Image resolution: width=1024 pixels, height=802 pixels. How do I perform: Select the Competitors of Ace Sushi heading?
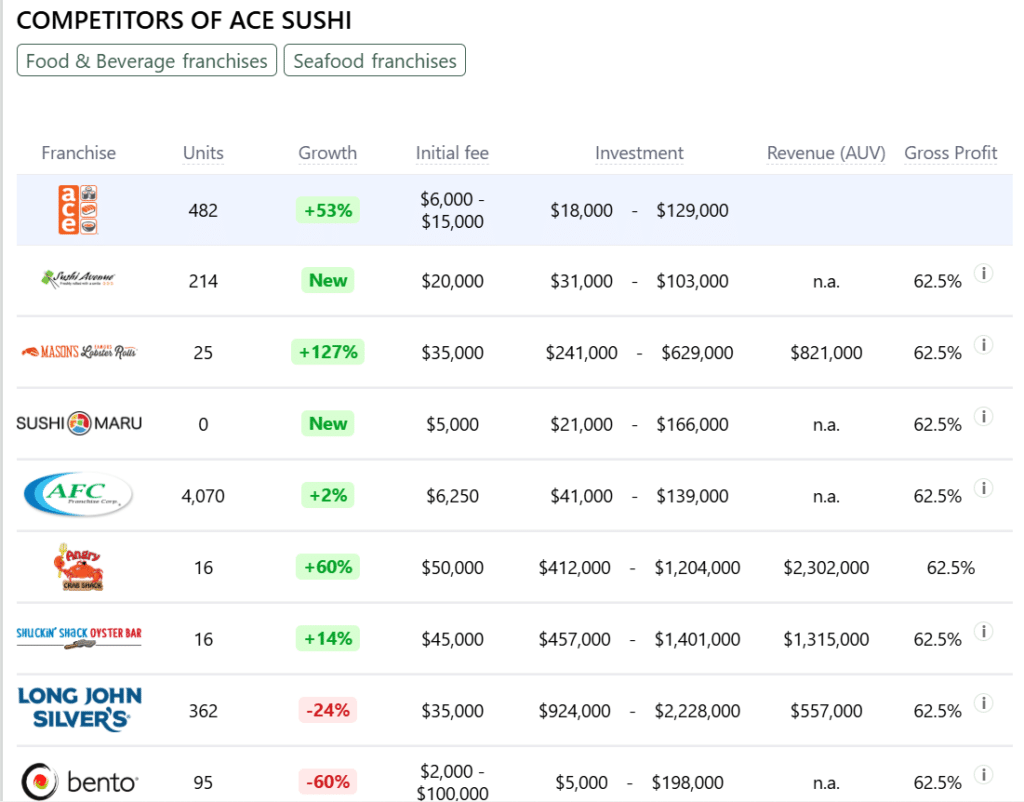pyautogui.click(x=184, y=20)
